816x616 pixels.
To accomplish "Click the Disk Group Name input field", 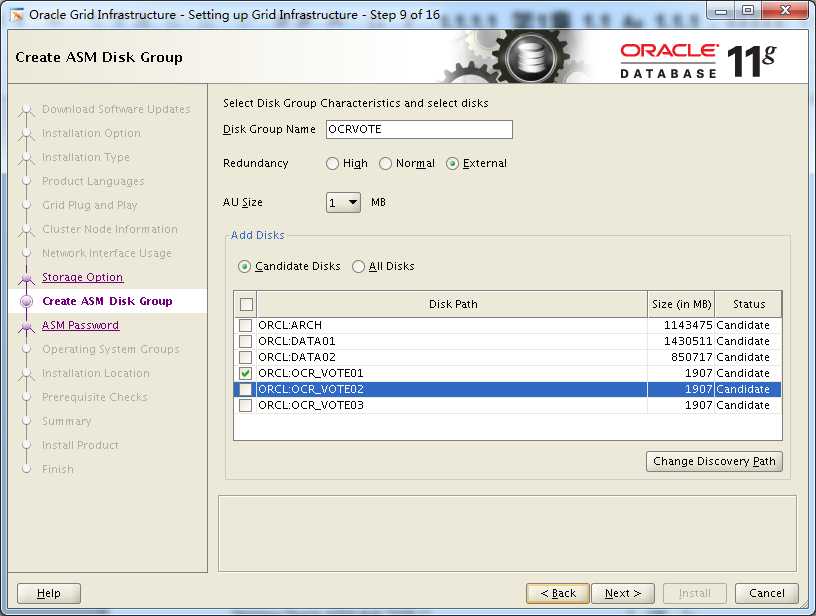I will tap(419, 130).
